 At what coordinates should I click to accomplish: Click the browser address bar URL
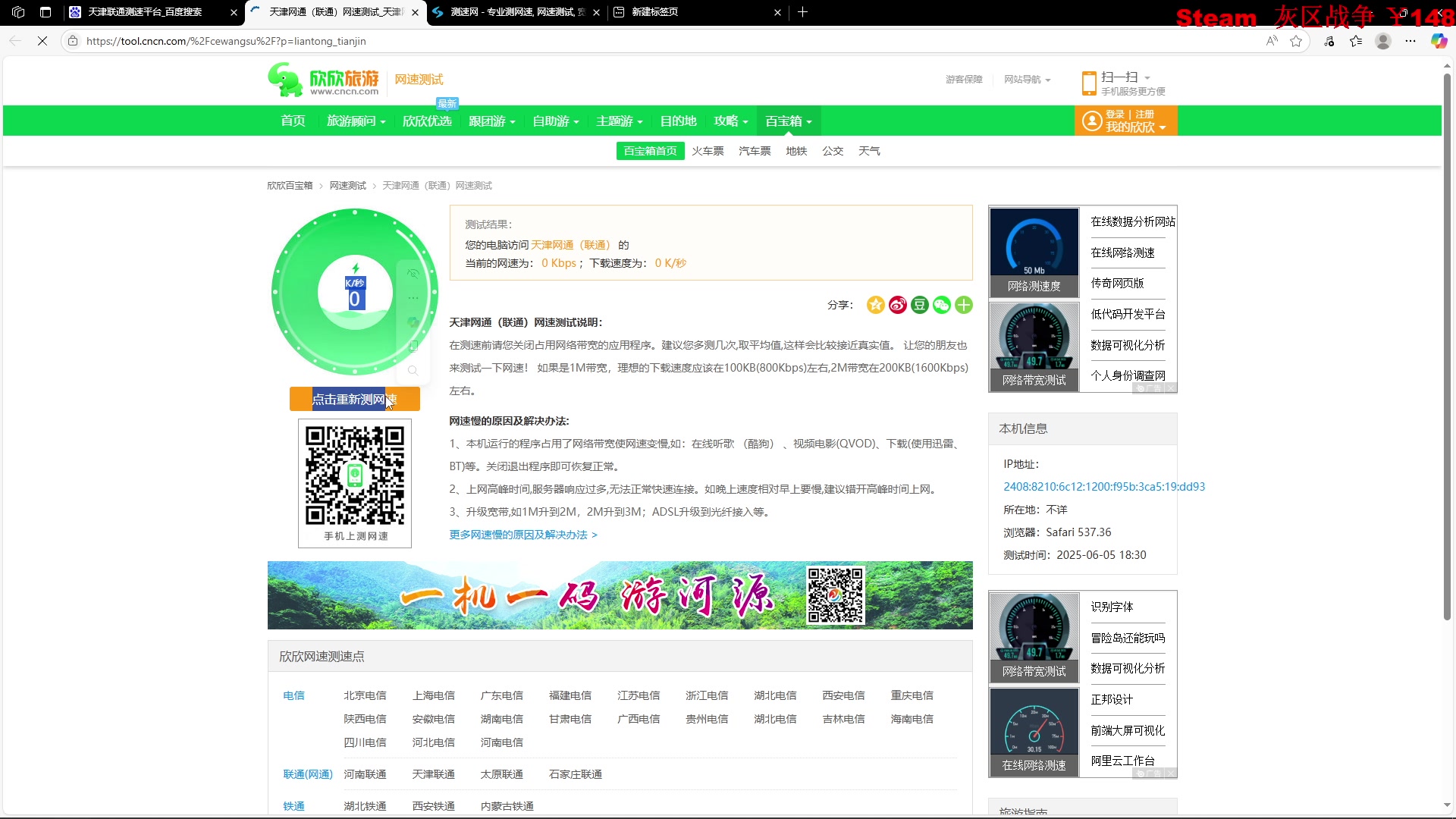click(x=226, y=41)
